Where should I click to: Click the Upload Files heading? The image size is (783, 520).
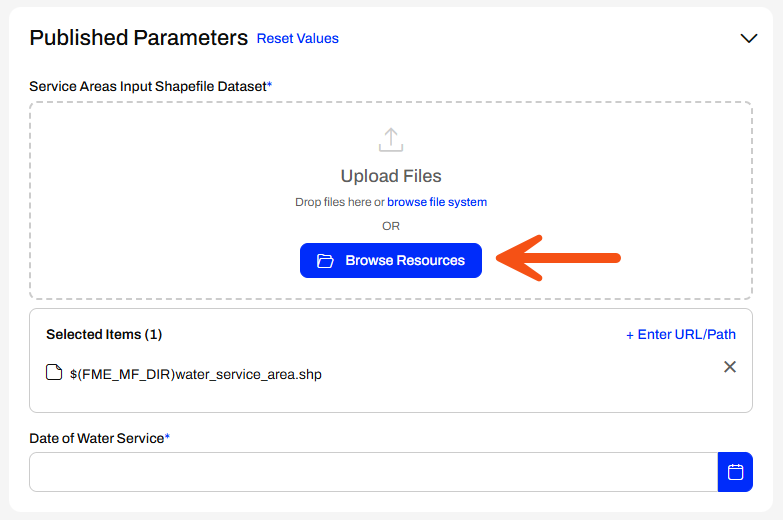[391, 176]
